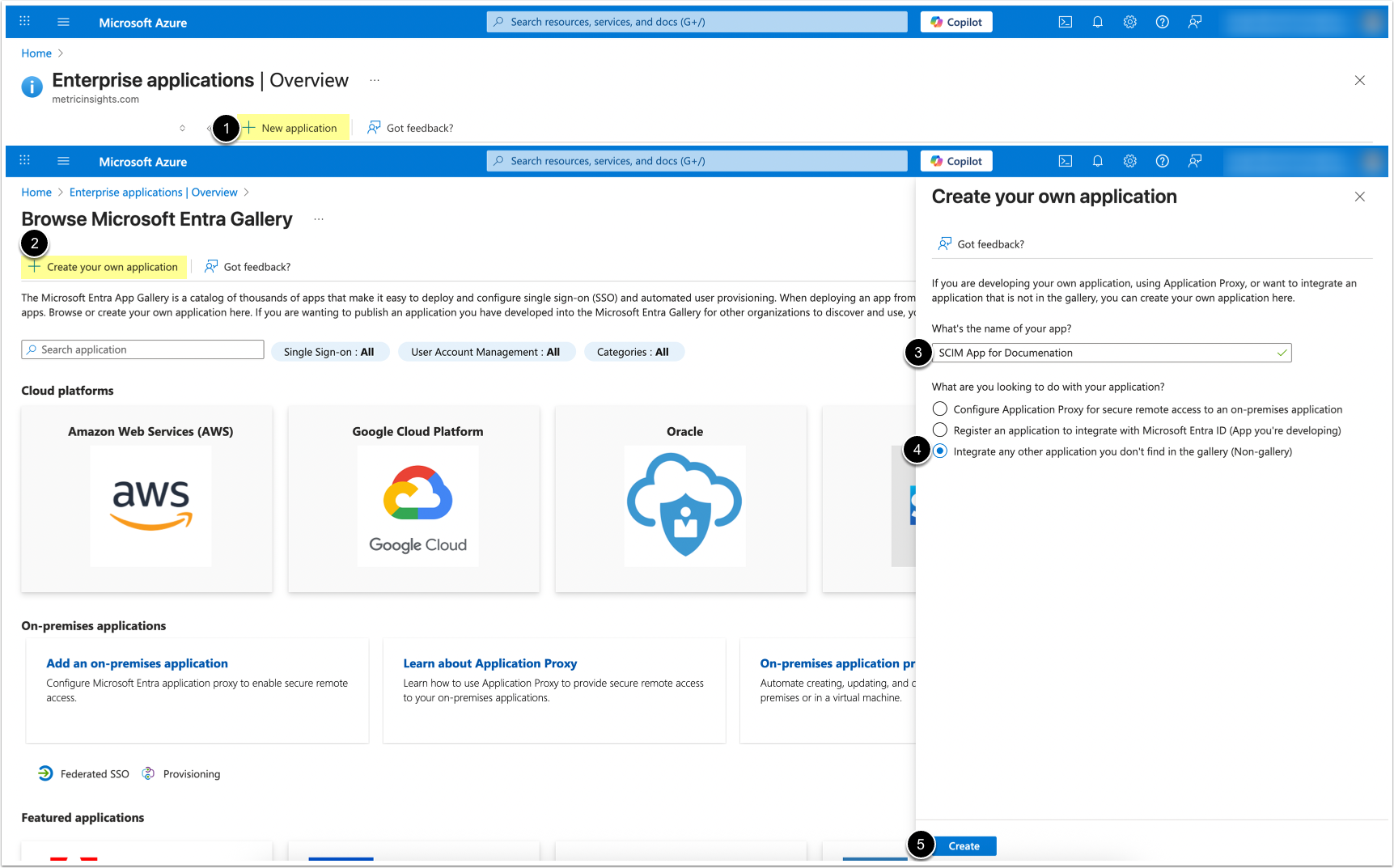This screenshot has height=868, width=1394.
Task: Open User Account Management filter dropdown
Action: coord(485,352)
